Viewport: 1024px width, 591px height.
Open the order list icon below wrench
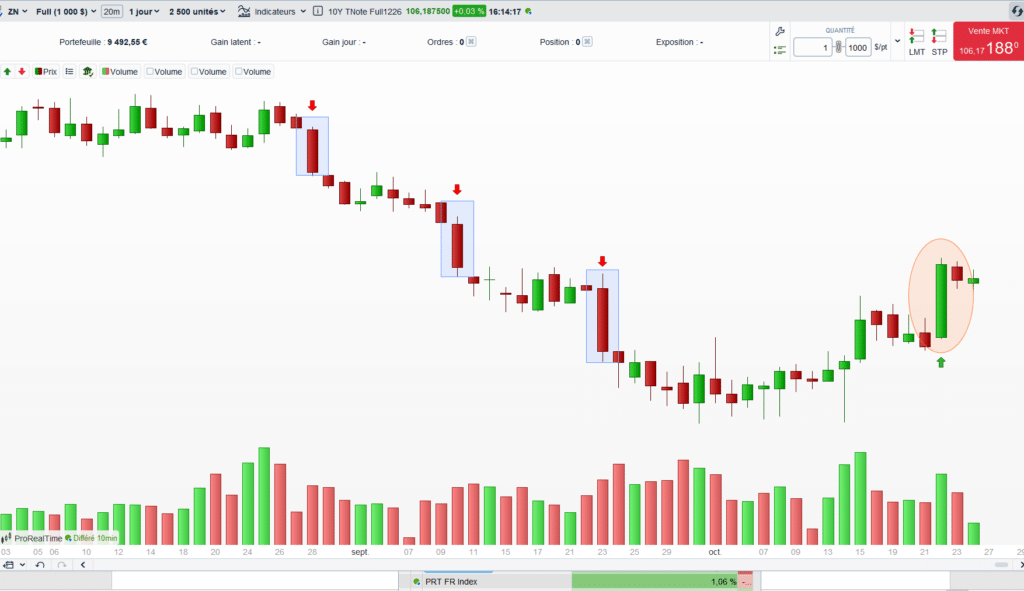(780, 49)
